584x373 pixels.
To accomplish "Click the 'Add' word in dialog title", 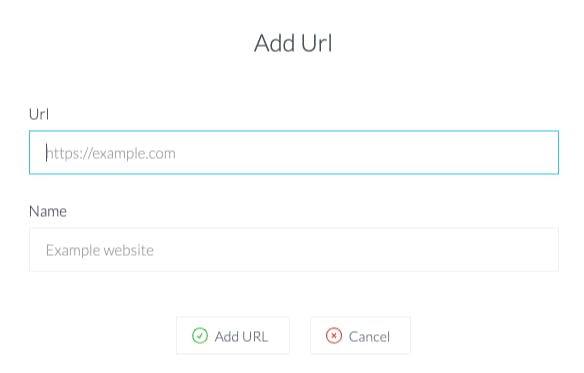I will coord(275,43).
